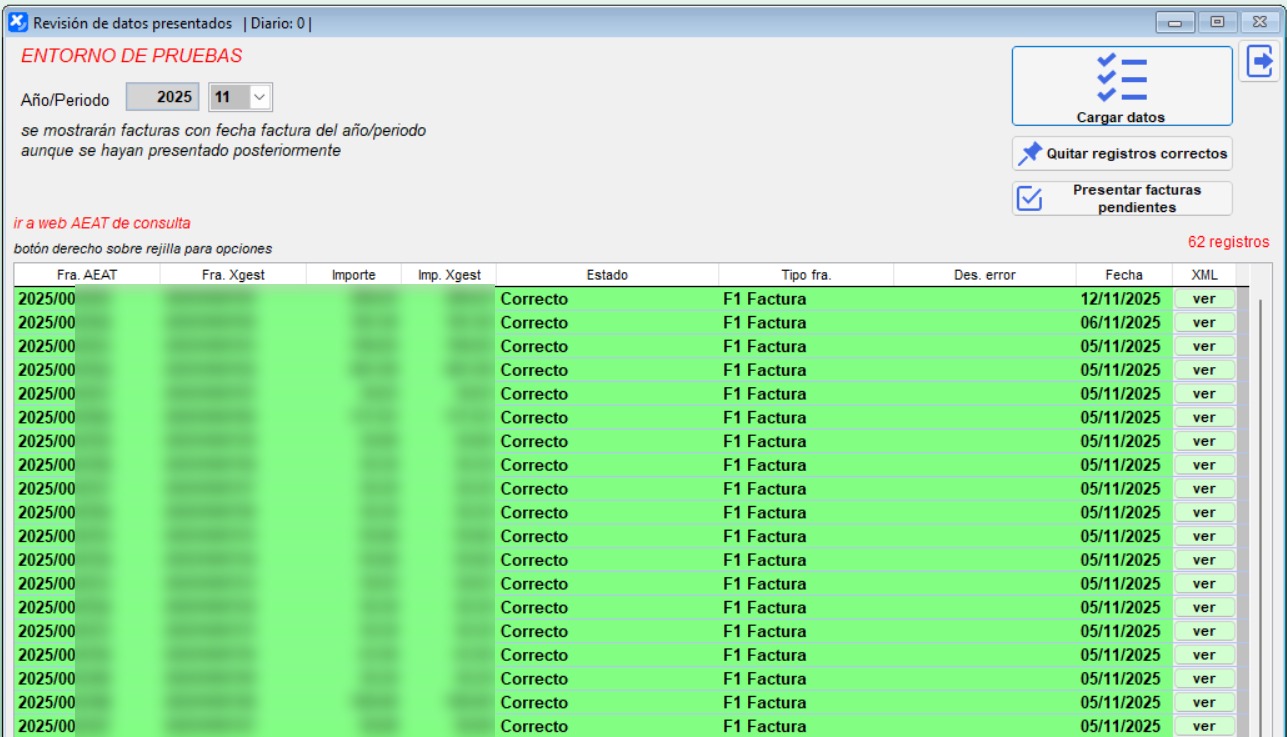This screenshot has height=737, width=1287.
Task: Click the Presentar facturas pendientes button
Action: (x=1122, y=197)
